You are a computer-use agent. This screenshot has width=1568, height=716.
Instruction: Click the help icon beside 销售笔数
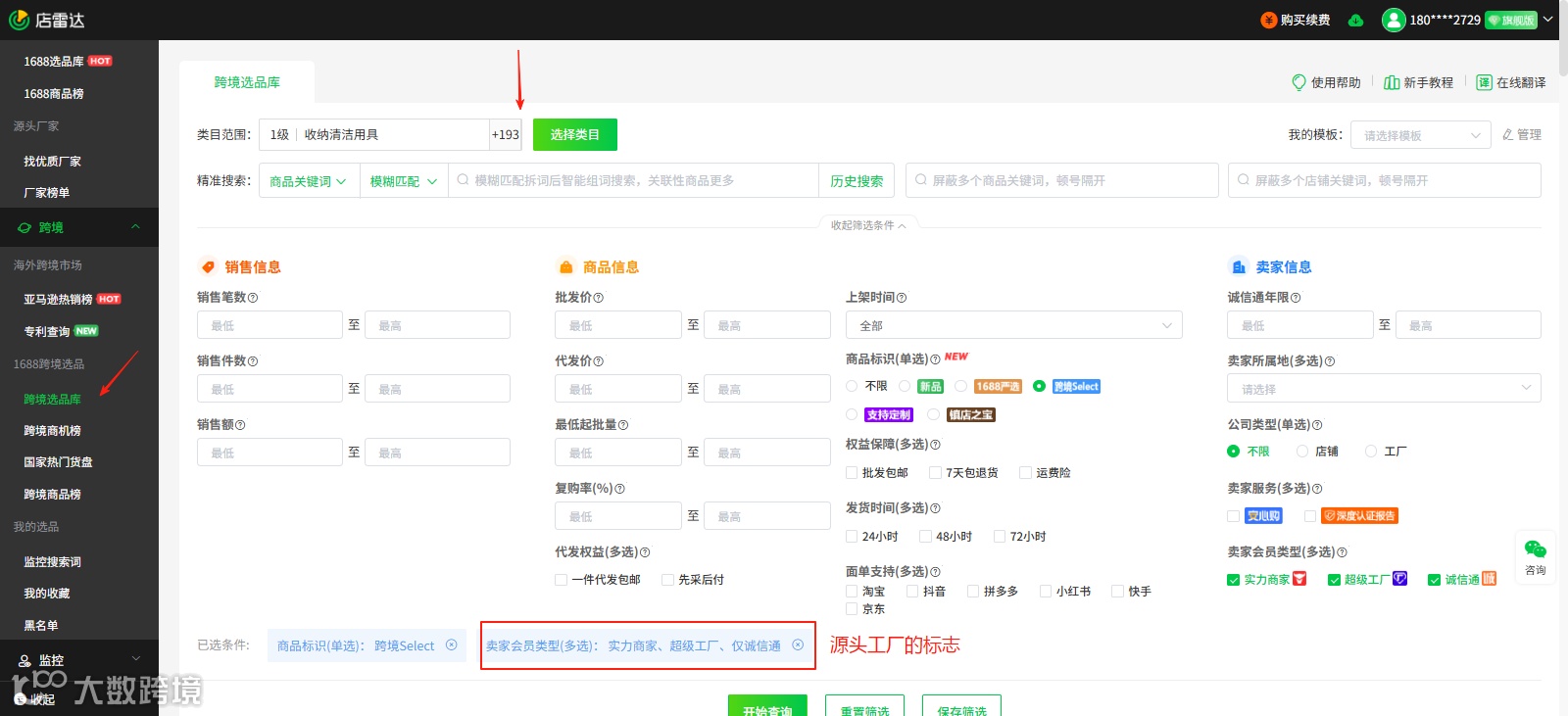point(253,298)
